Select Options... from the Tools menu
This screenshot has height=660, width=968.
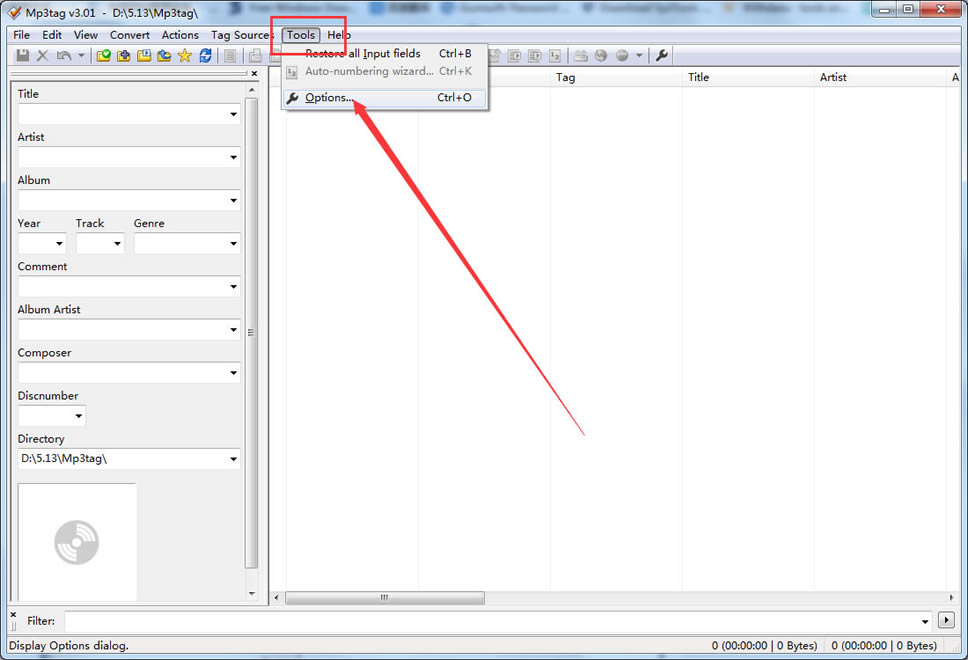tap(329, 98)
